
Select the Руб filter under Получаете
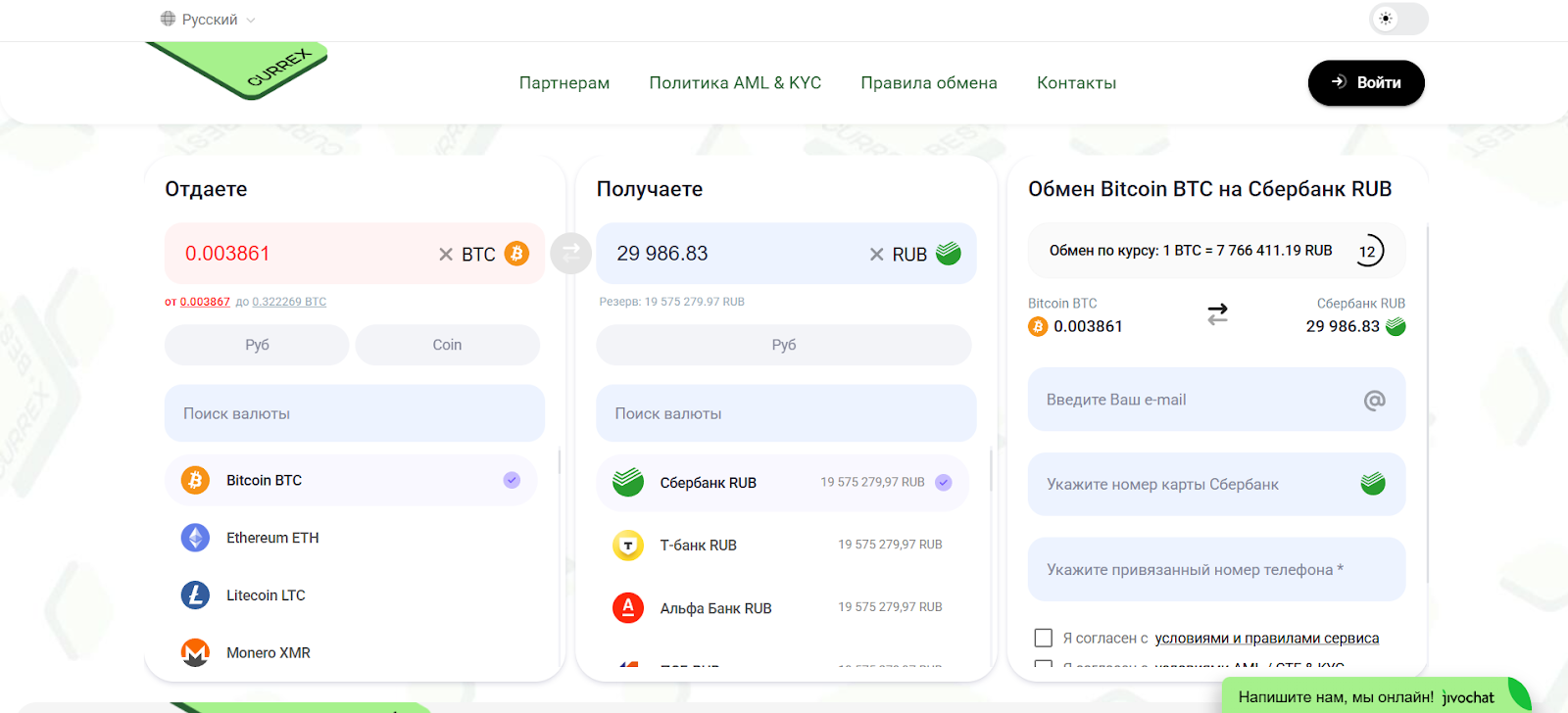coord(784,345)
